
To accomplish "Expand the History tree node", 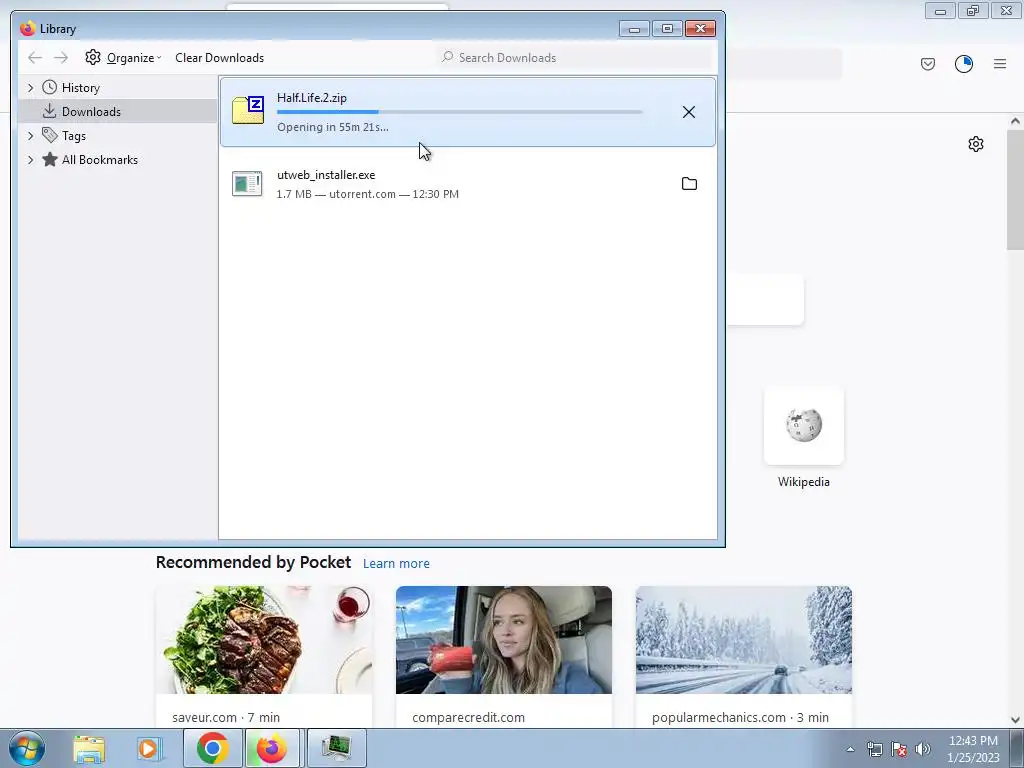I will 30,88.
